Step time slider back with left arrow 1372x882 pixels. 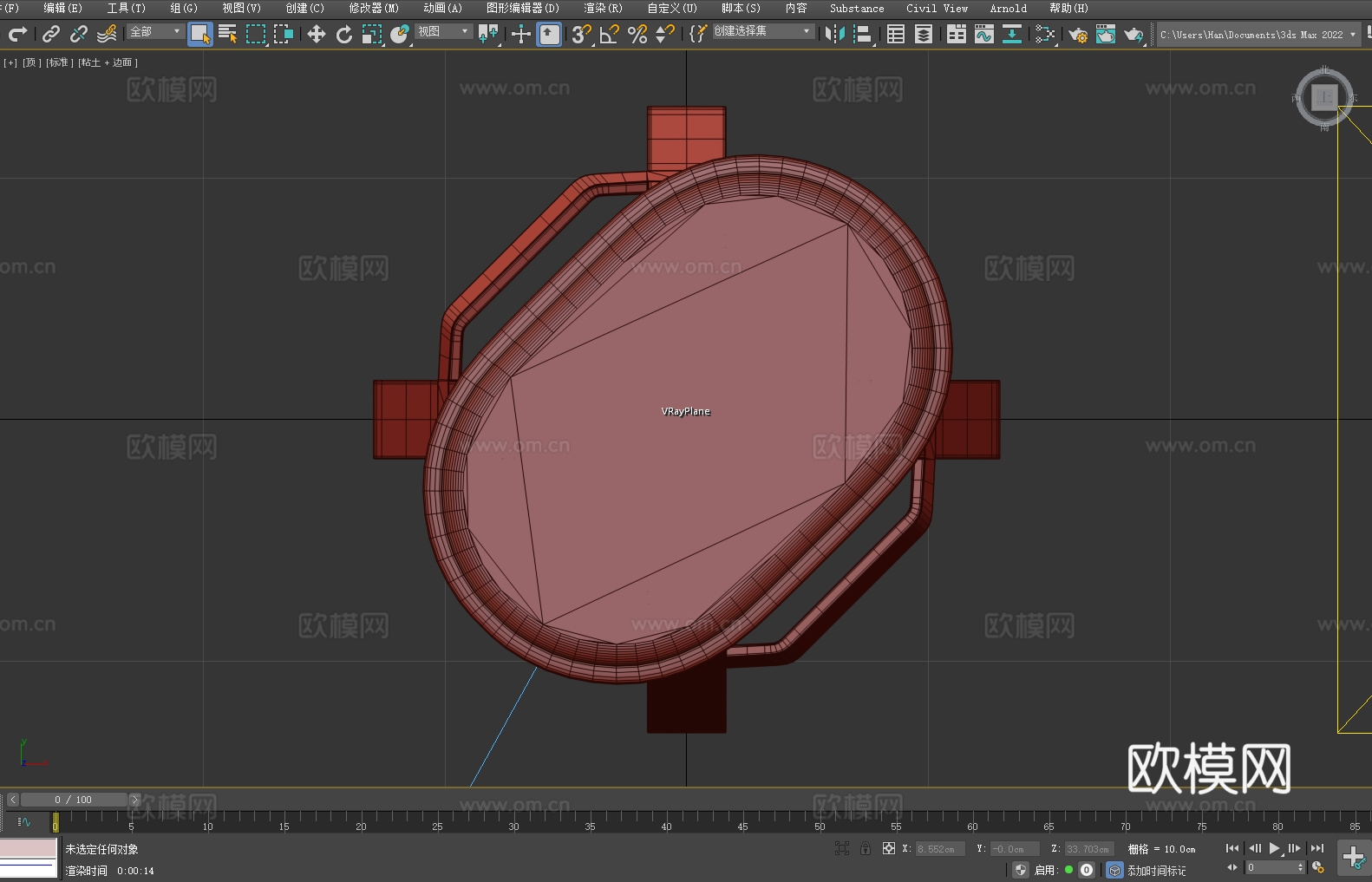(x=12, y=800)
